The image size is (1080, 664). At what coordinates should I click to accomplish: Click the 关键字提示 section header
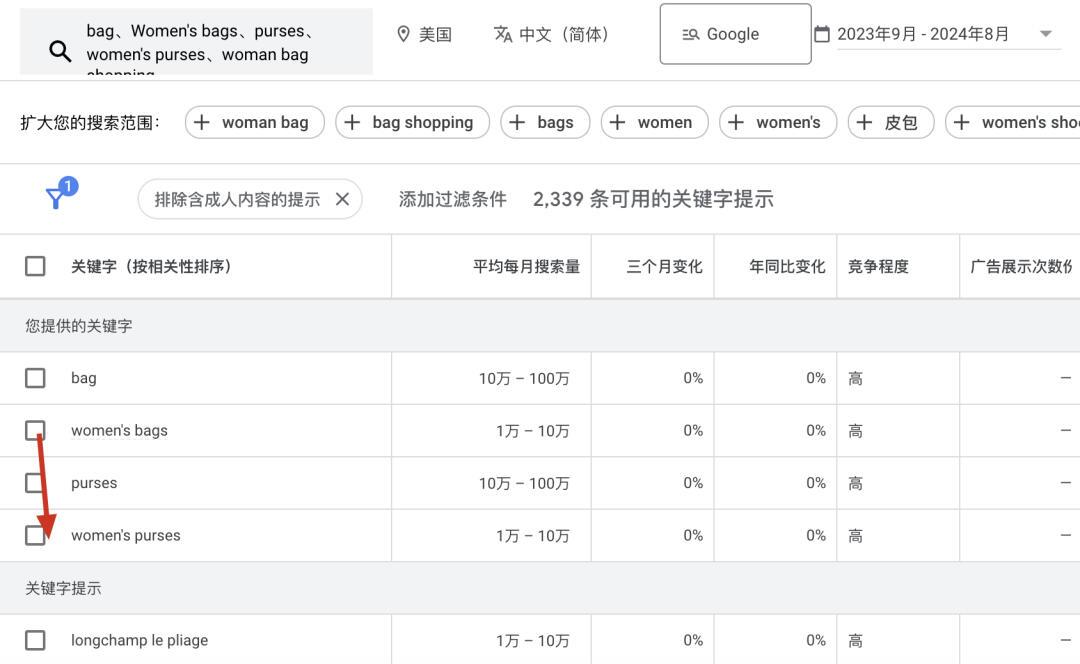tap(63, 588)
